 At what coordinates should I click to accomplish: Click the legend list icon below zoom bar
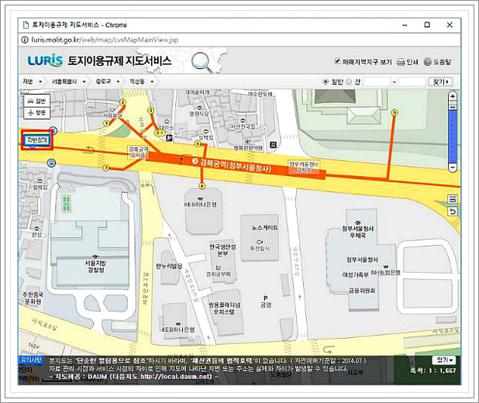pyautogui.click(x=452, y=199)
